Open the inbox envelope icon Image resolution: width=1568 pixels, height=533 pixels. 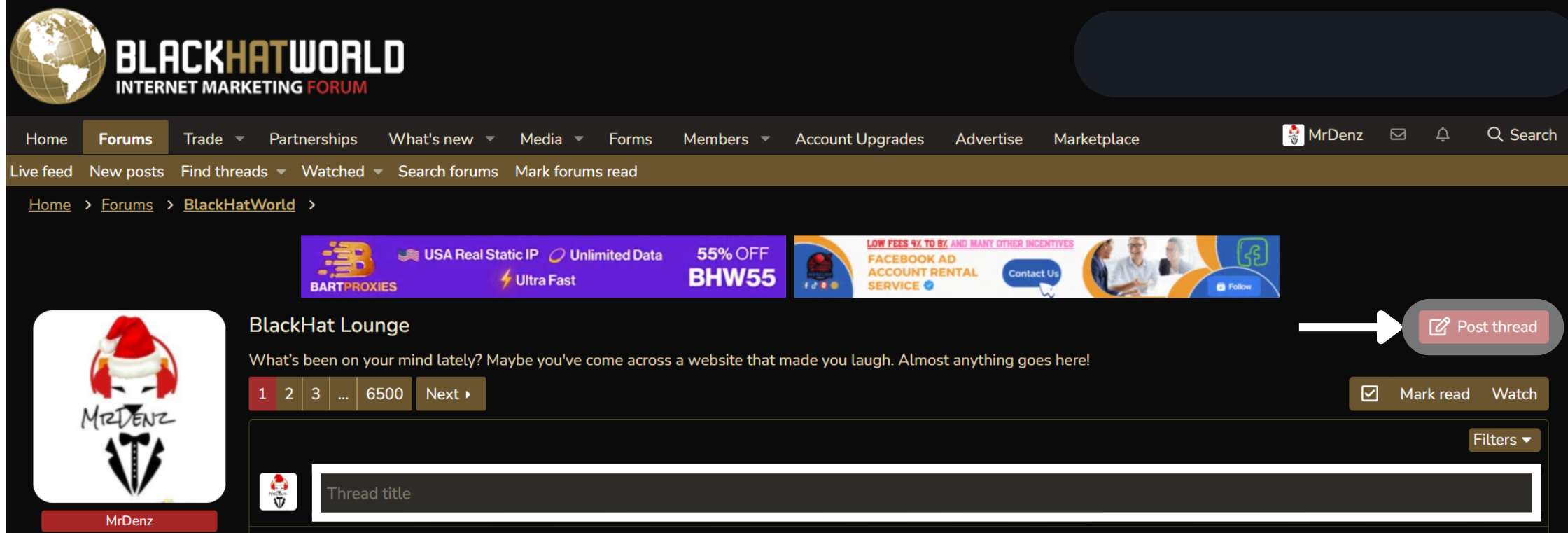(1398, 134)
